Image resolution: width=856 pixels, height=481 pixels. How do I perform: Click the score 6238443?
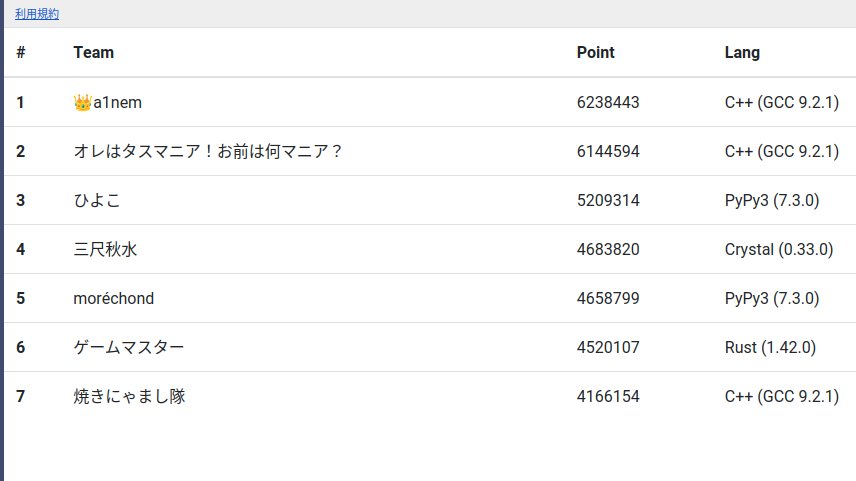608,103
